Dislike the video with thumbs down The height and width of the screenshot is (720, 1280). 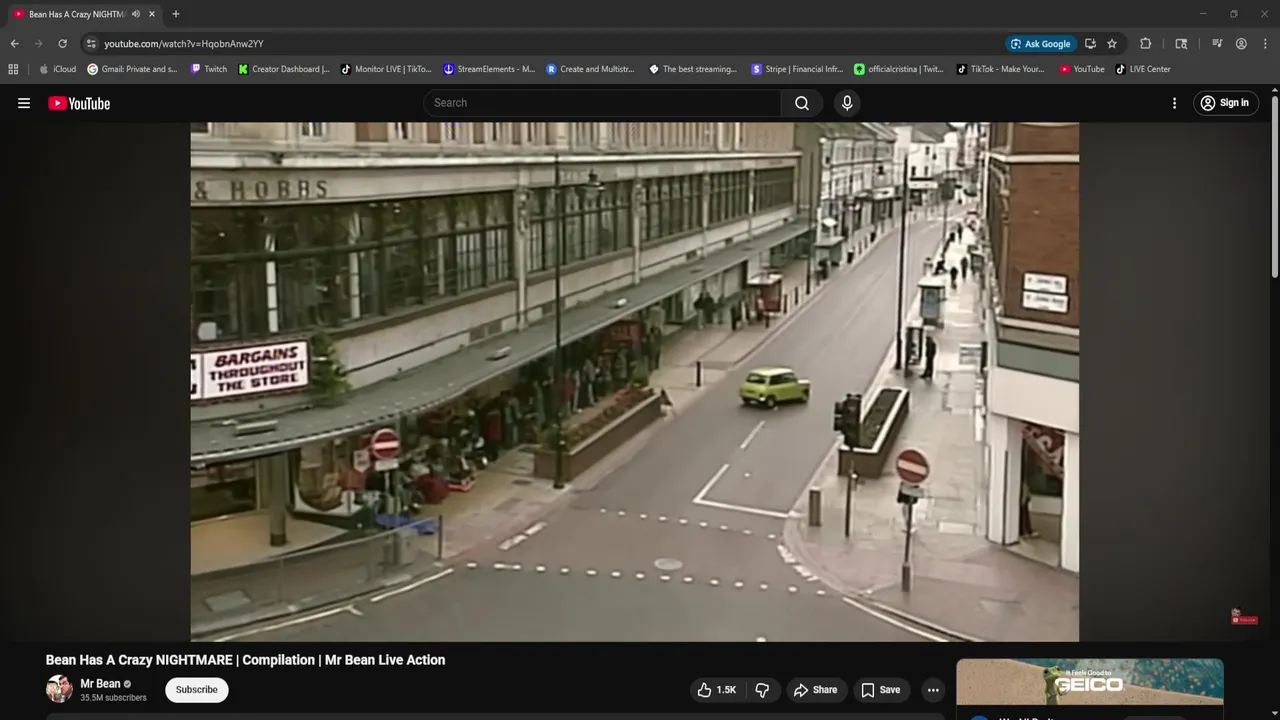pos(762,690)
